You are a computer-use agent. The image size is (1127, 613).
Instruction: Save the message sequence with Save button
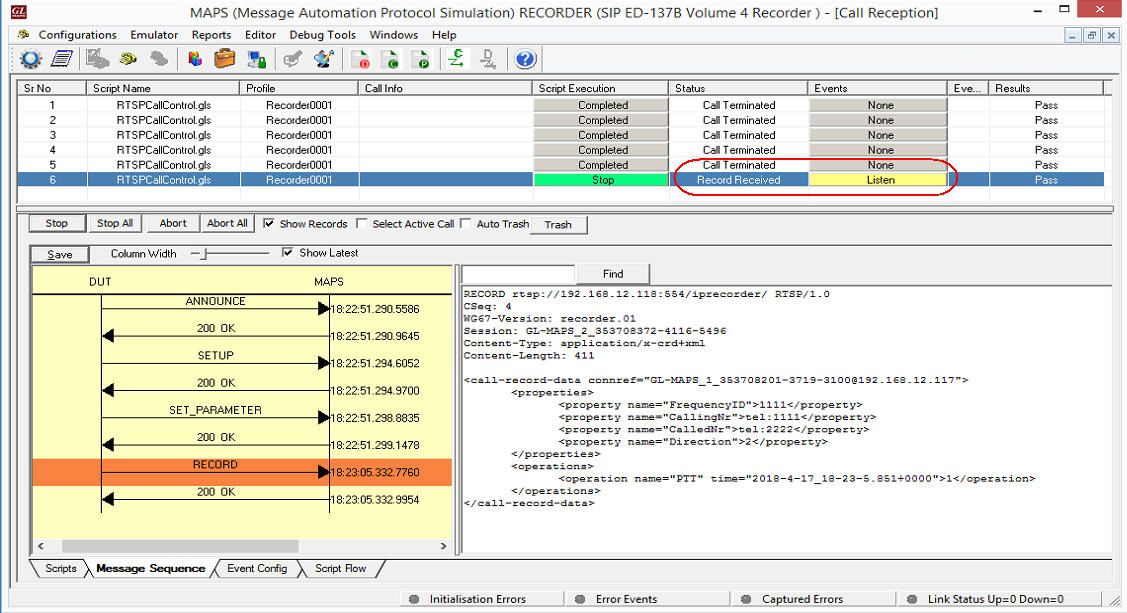(60, 254)
